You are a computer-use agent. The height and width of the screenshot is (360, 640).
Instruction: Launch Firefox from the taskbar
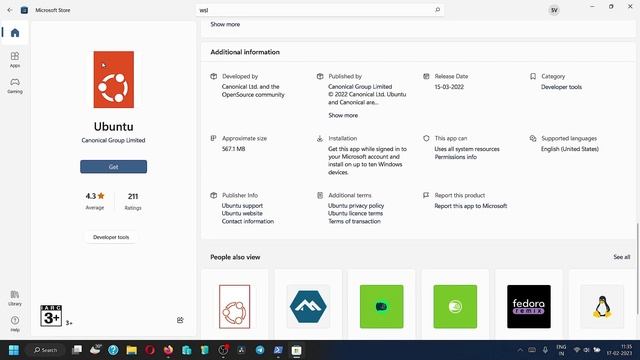pyautogui.click(x=168, y=350)
